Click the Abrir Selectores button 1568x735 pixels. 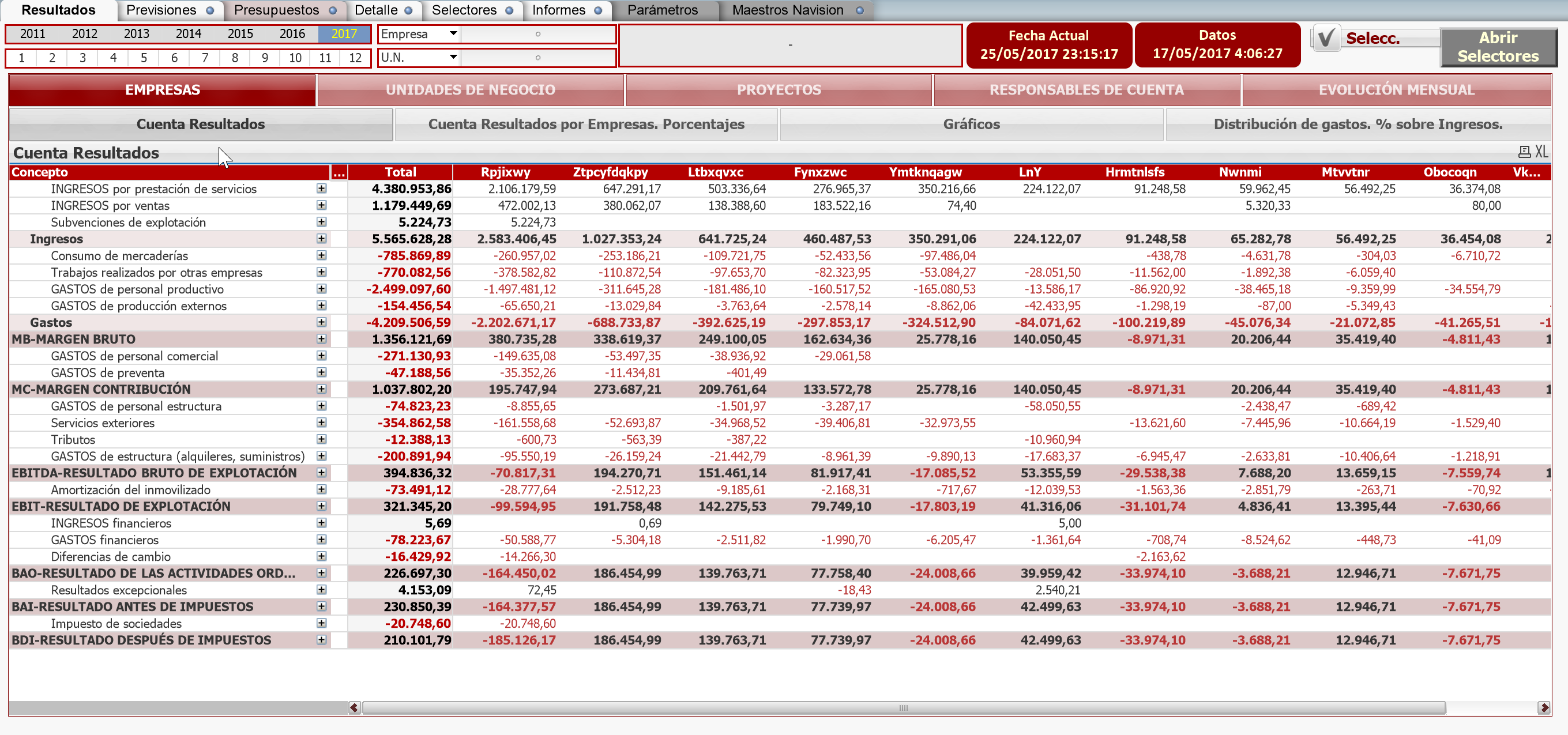1498,47
